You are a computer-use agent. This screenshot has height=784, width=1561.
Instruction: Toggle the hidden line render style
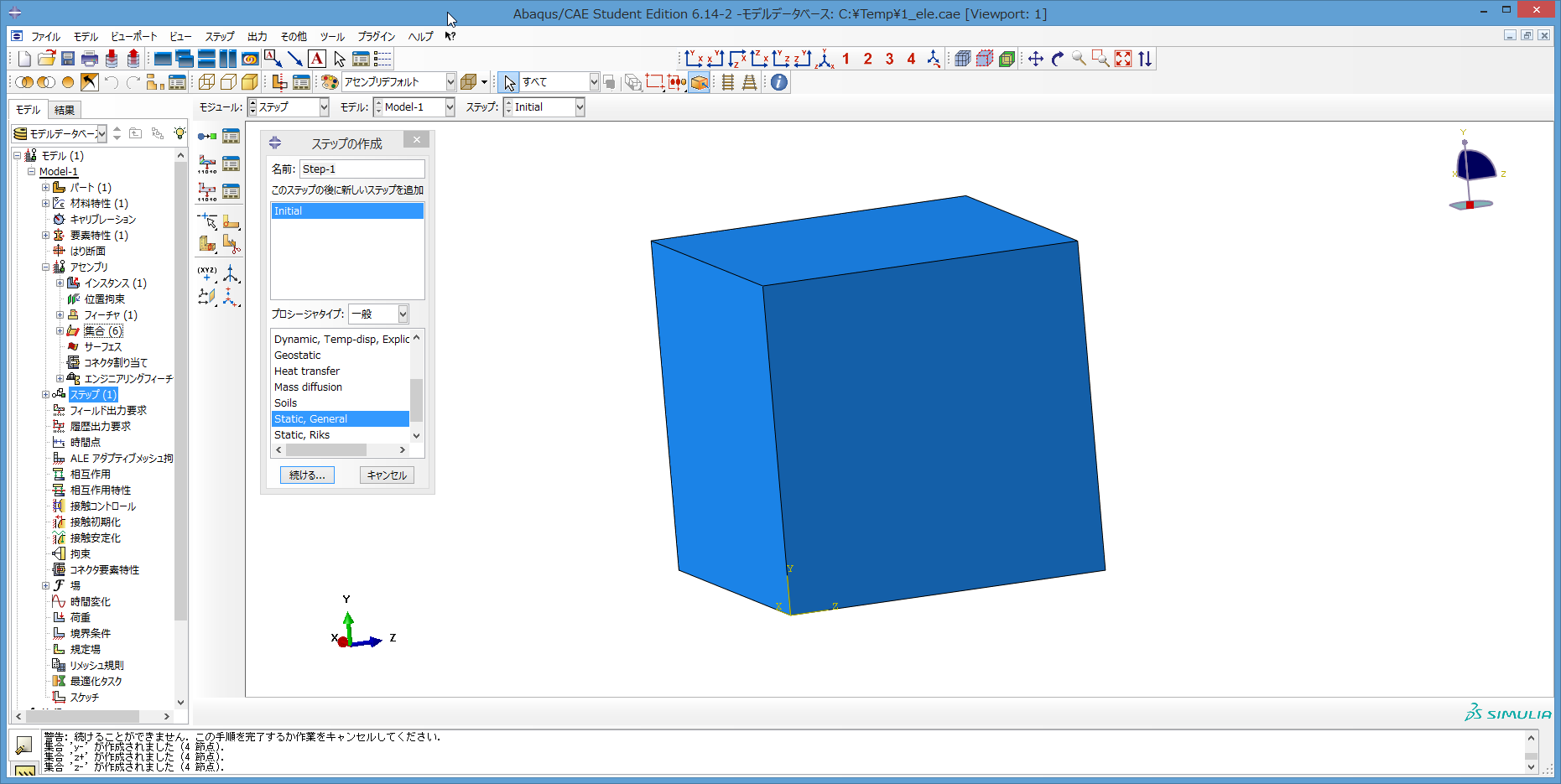coord(228,82)
